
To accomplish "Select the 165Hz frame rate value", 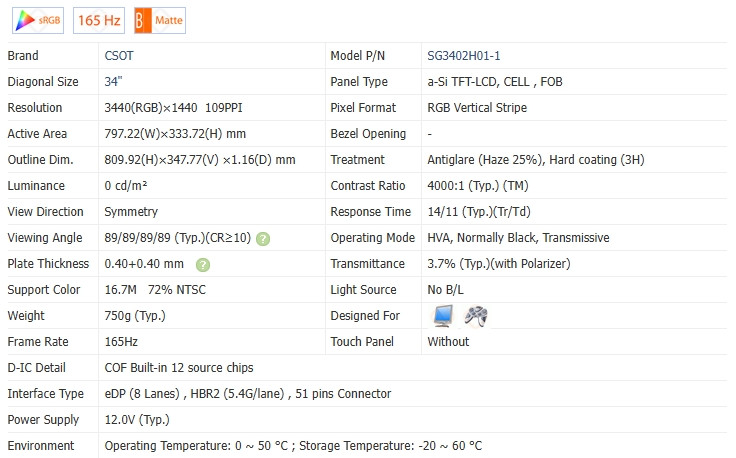I will (121, 342).
